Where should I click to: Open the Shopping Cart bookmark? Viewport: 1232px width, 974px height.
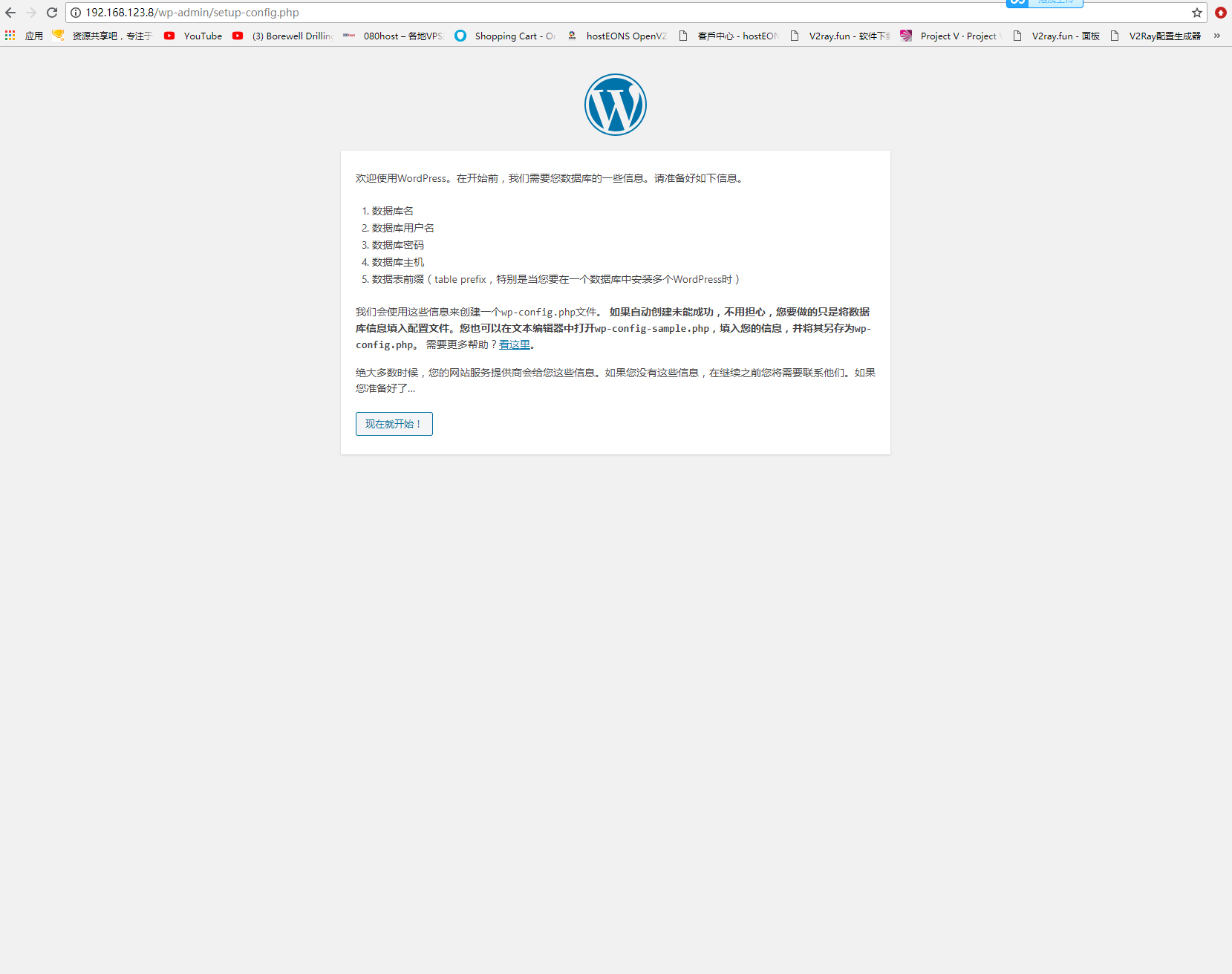(505, 36)
